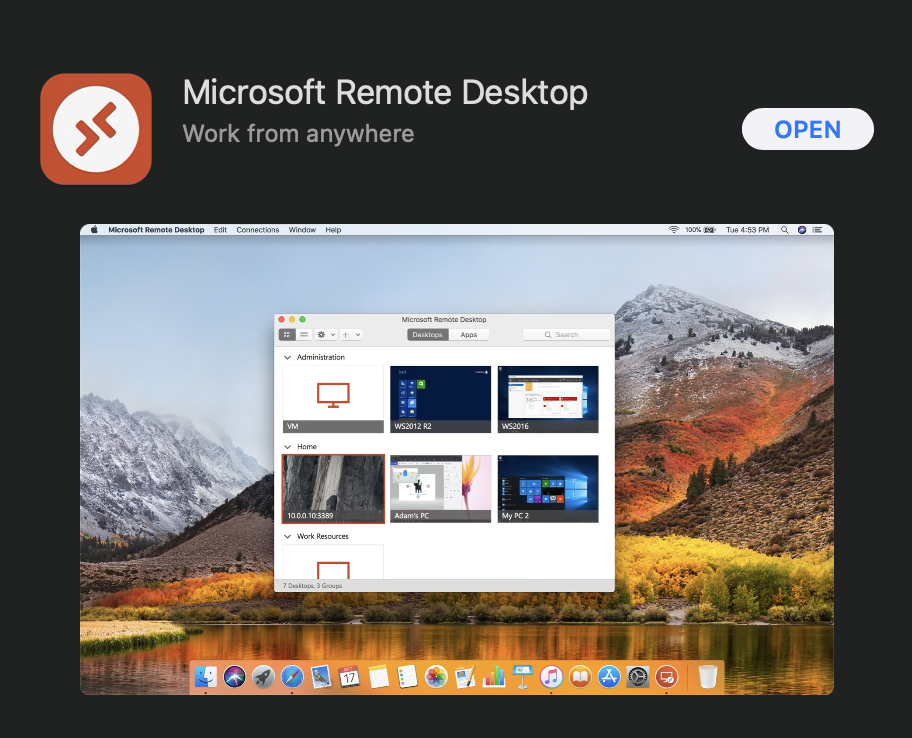The height and width of the screenshot is (738, 912).
Task: Select the 10.0.0.10:3389 desktop thumbnail
Action: [333, 489]
